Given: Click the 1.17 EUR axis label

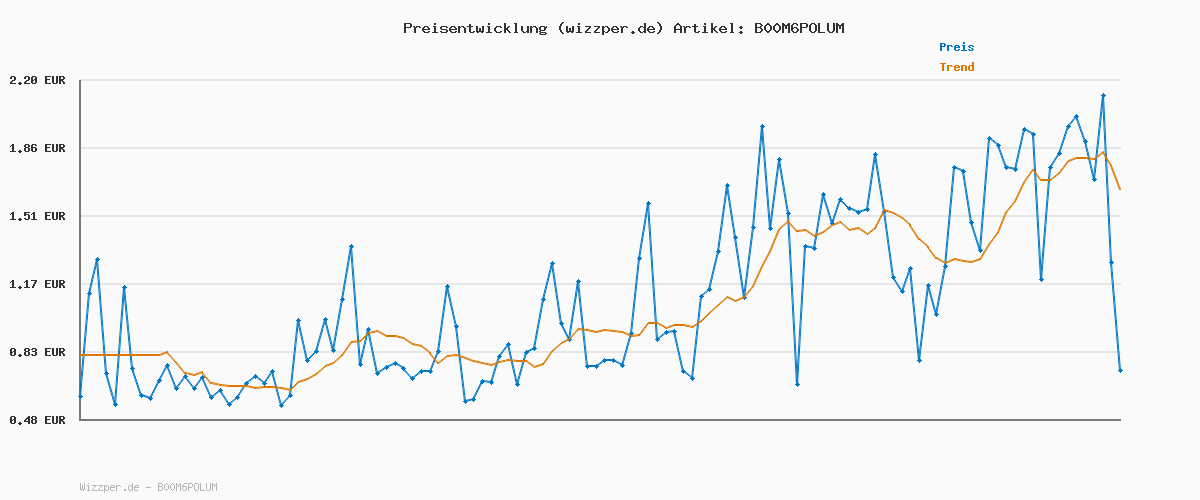Looking at the screenshot, I should tap(36, 284).
